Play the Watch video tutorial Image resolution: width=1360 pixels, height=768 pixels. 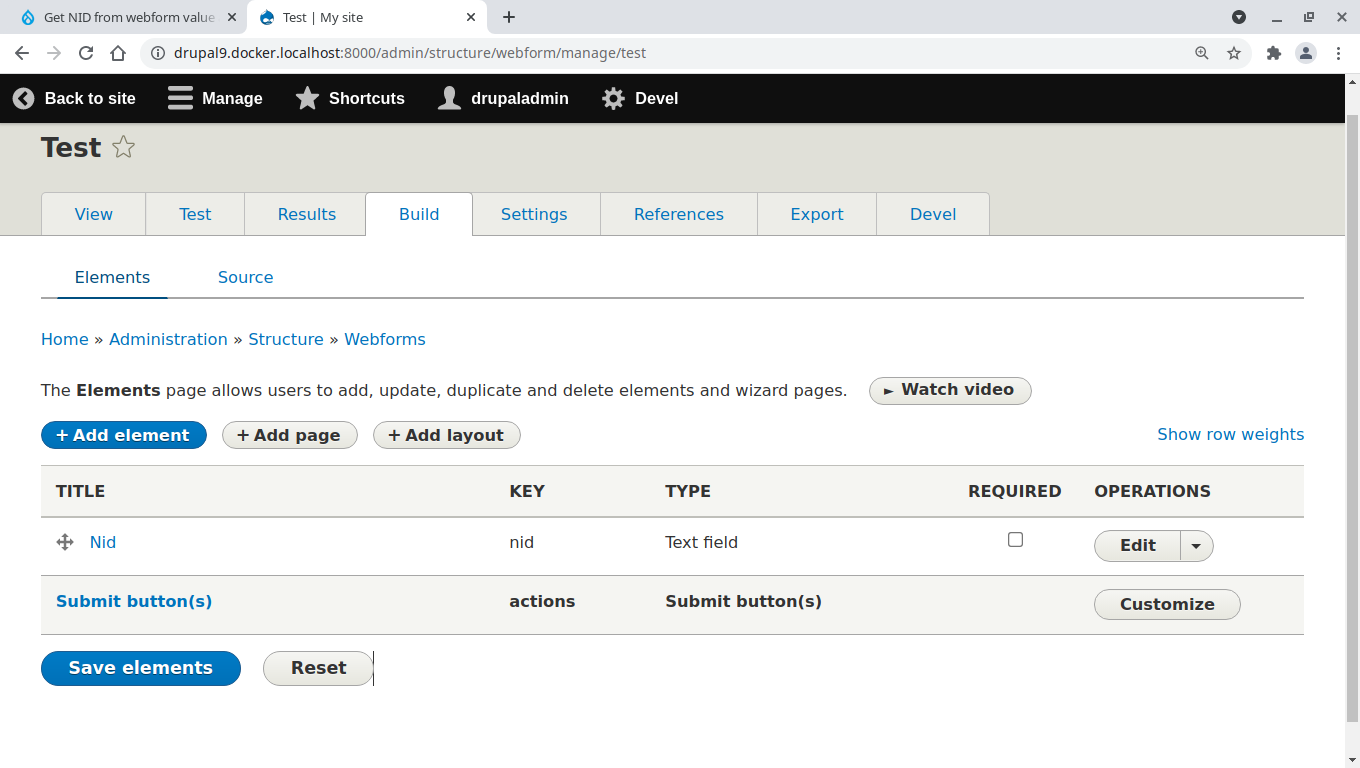coord(949,390)
